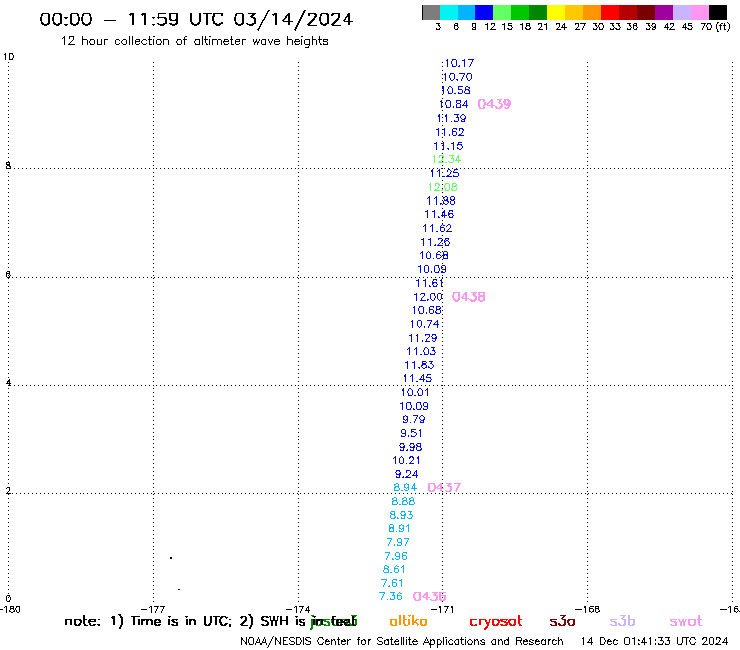Screen dimensions: 740x650
Task: Click the wave height value 10.84
Action: (x=454, y=104)
